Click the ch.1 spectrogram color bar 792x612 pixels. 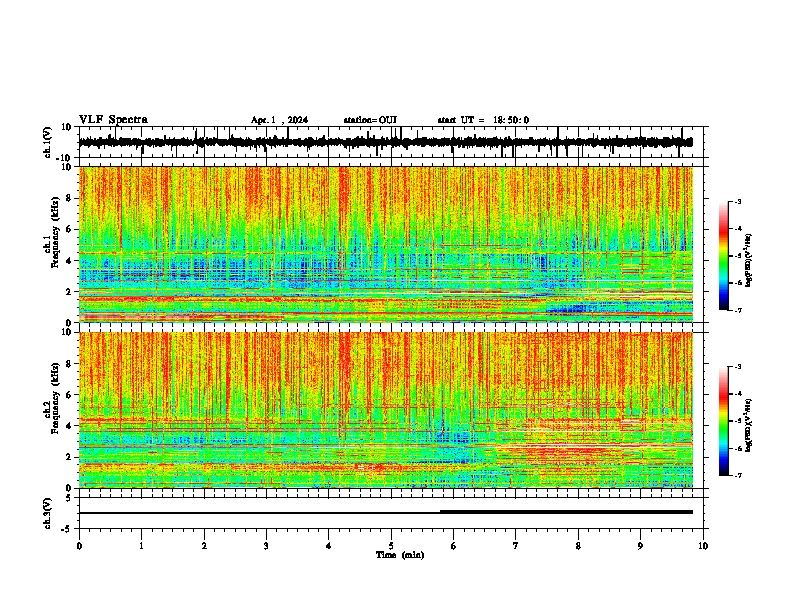723,256
